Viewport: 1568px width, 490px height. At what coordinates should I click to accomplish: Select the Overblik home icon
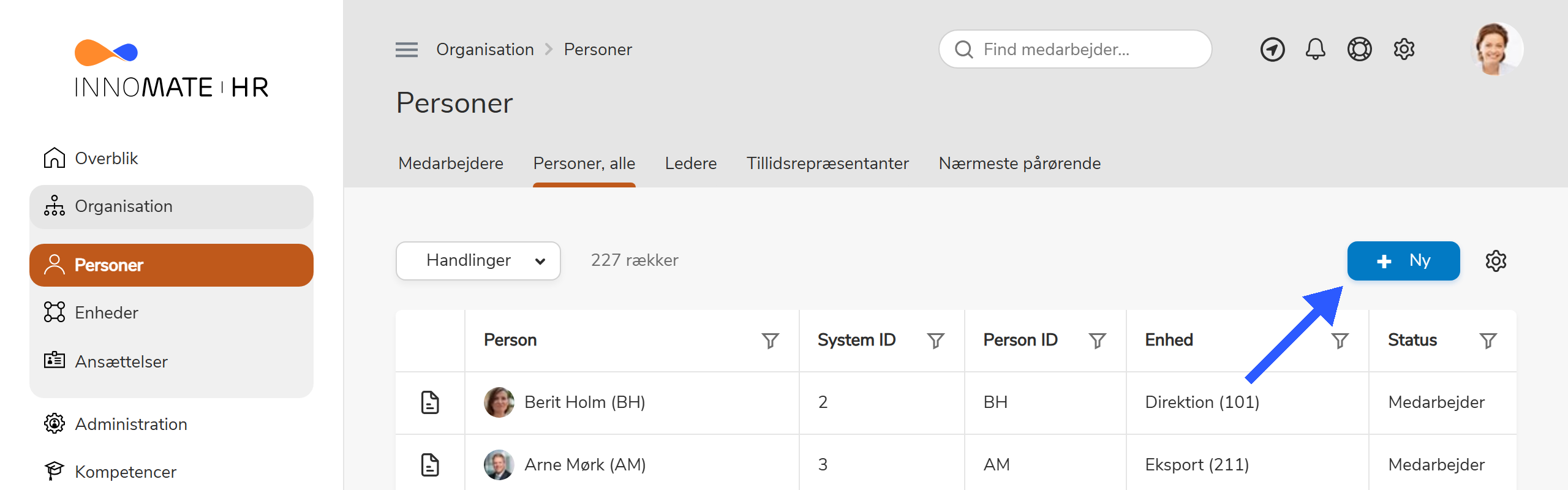pyautogui.click(x=55, y=157)
